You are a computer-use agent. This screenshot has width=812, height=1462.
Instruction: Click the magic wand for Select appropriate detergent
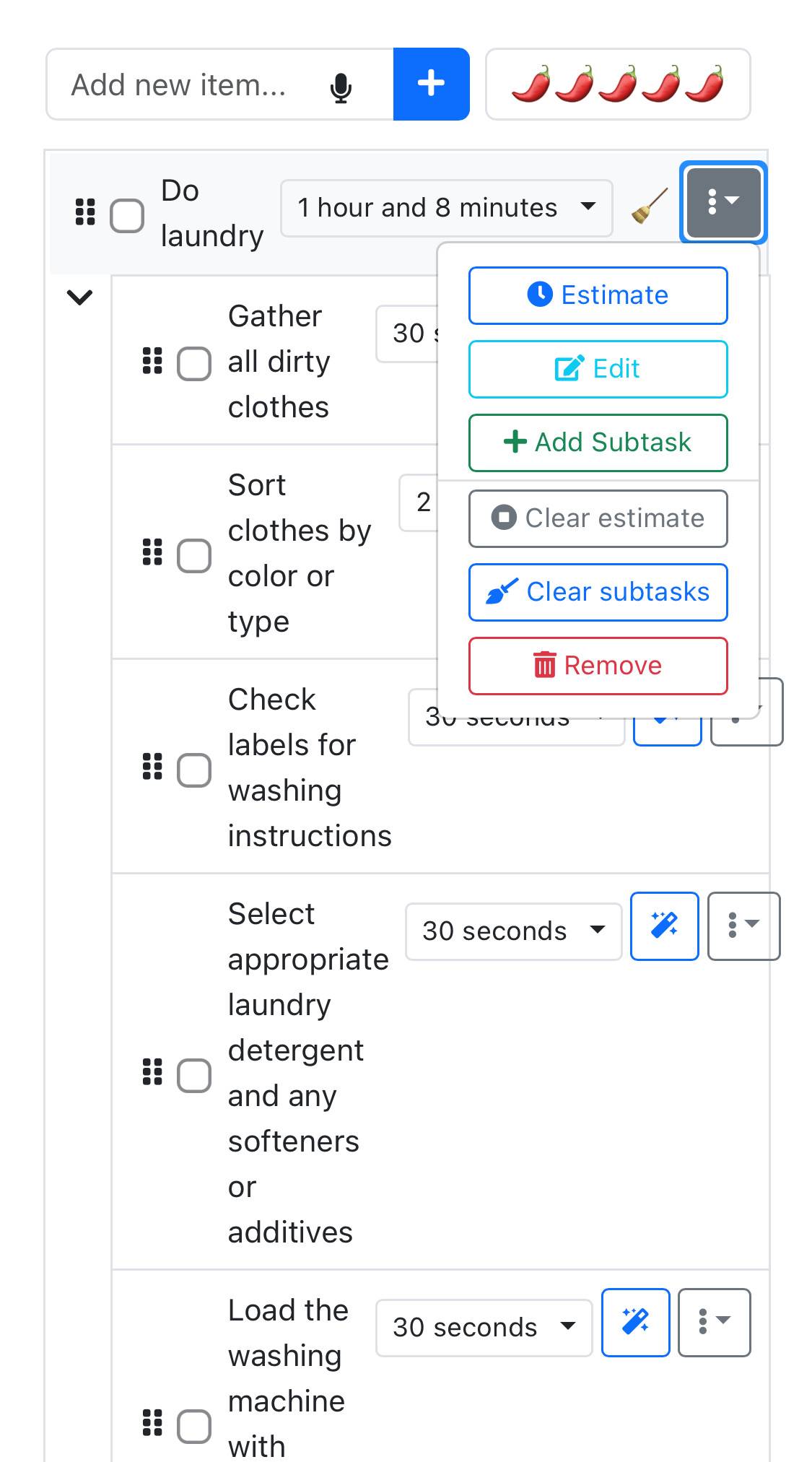(x=665, y=926)
